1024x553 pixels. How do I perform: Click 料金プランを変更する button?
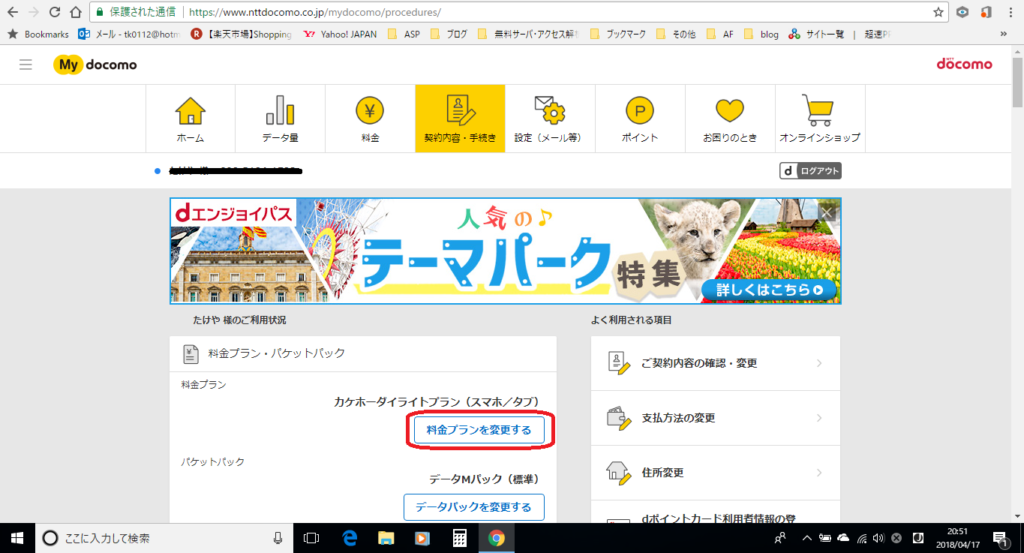coord(479,430)
